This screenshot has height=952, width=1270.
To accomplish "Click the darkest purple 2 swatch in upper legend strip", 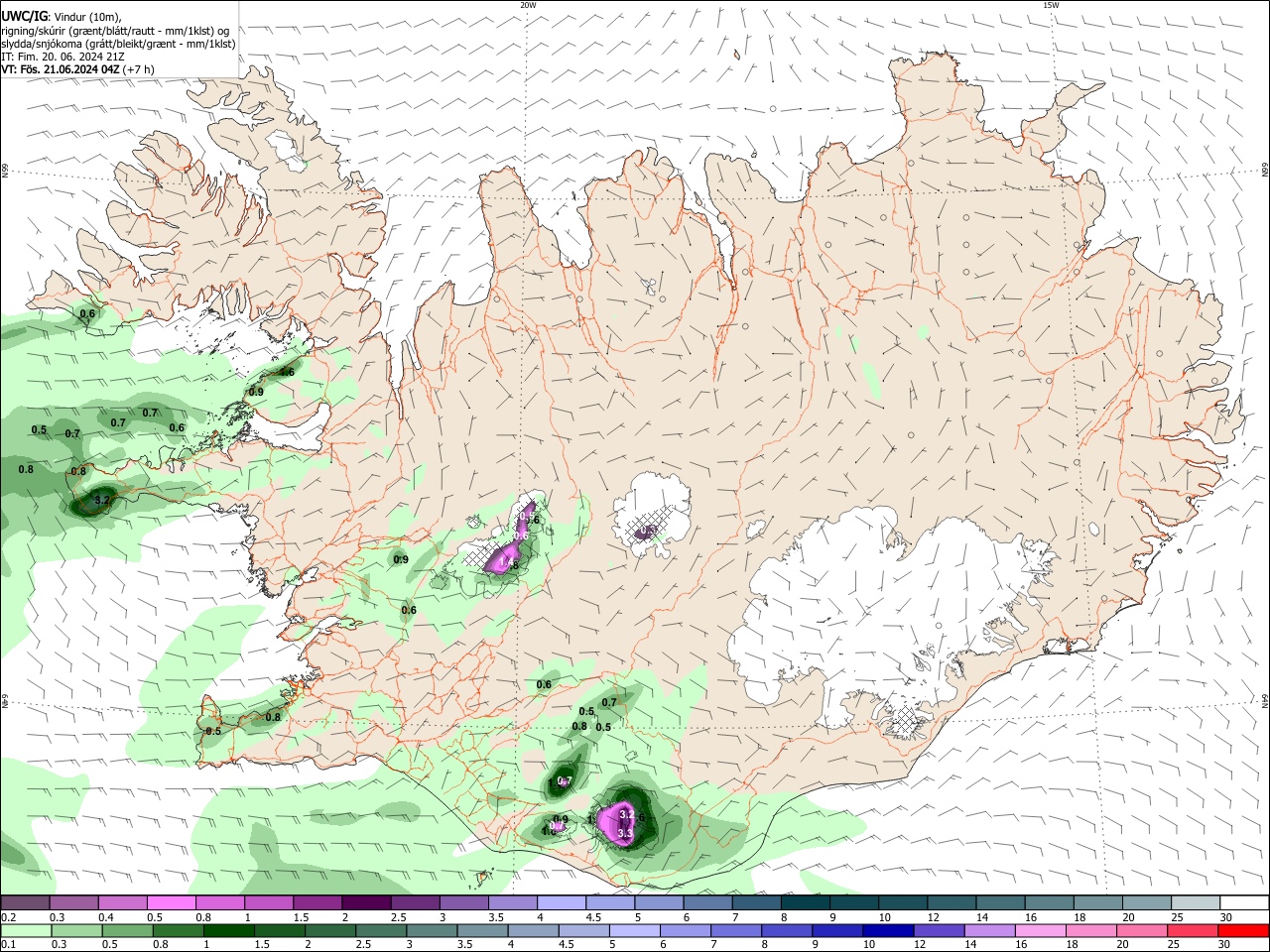I will click(365, 902).
